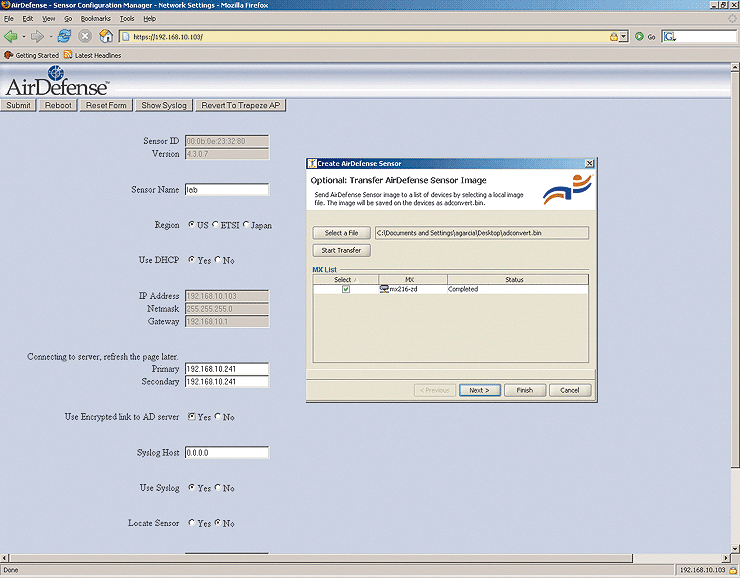Go back with the Firefox Back arrow
This screenshot has height=578, width=740.
click(10, 36)
